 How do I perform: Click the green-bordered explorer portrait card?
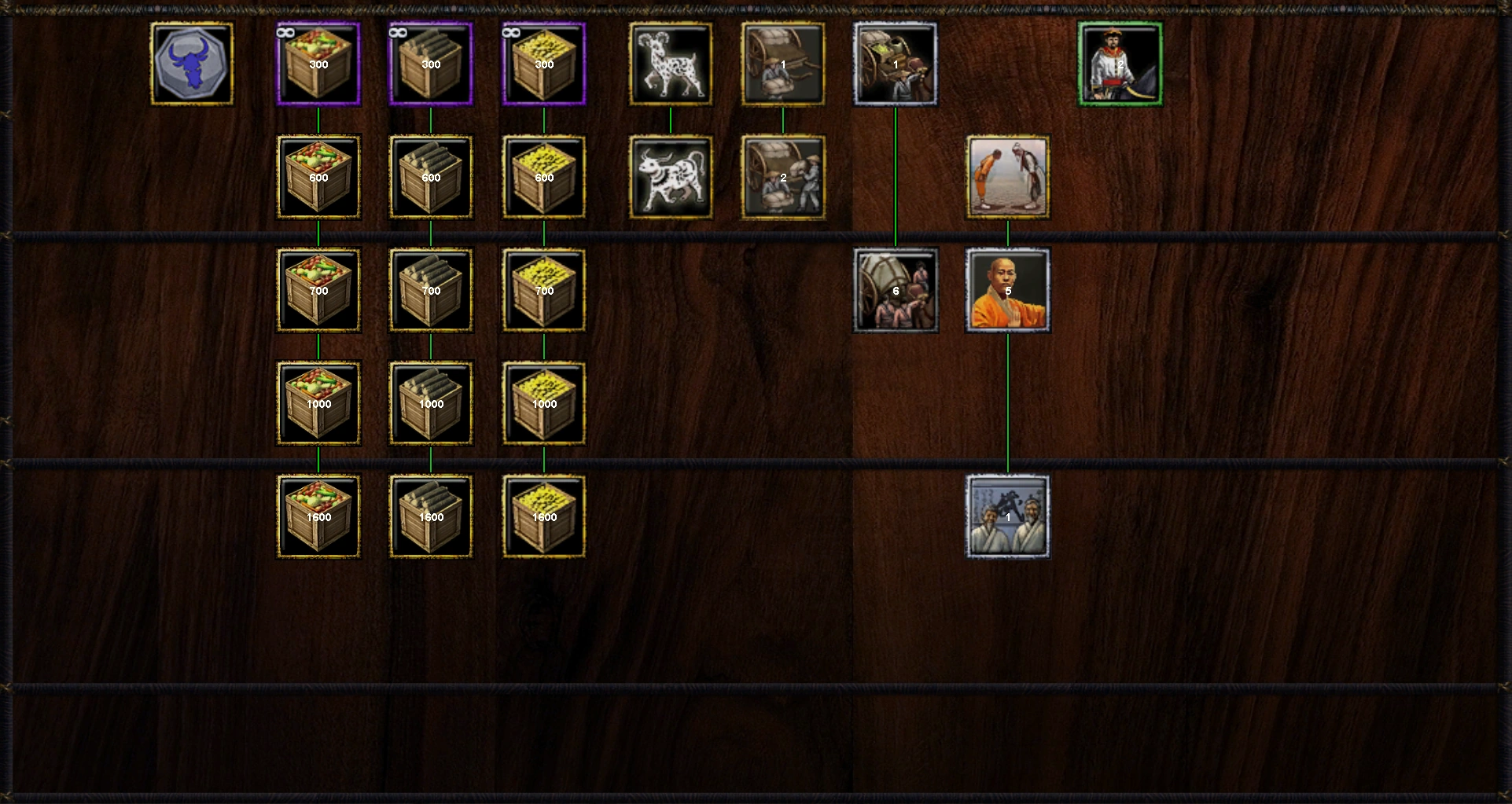(1120, 64)
